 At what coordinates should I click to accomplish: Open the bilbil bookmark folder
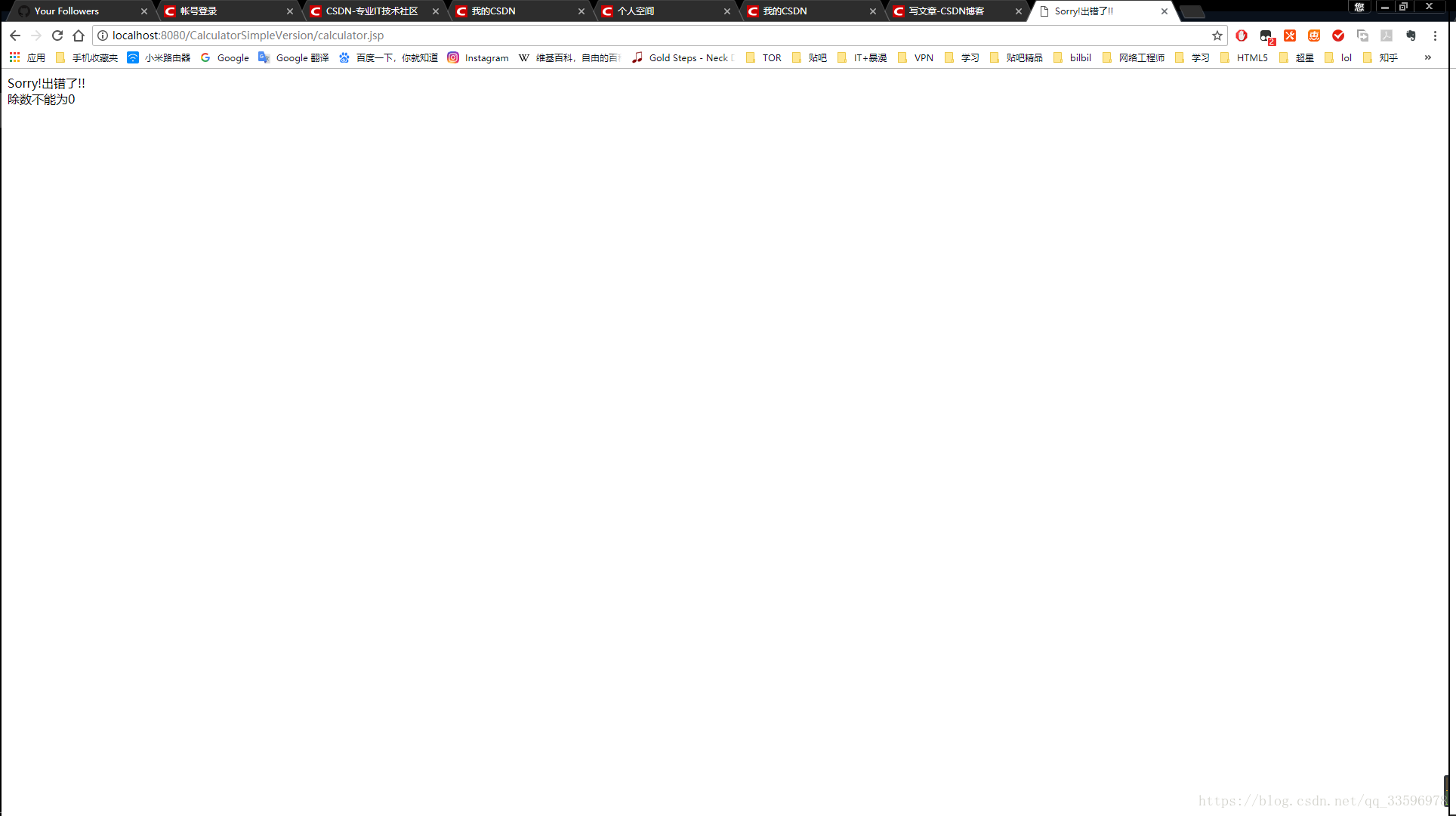point(1072,57)
